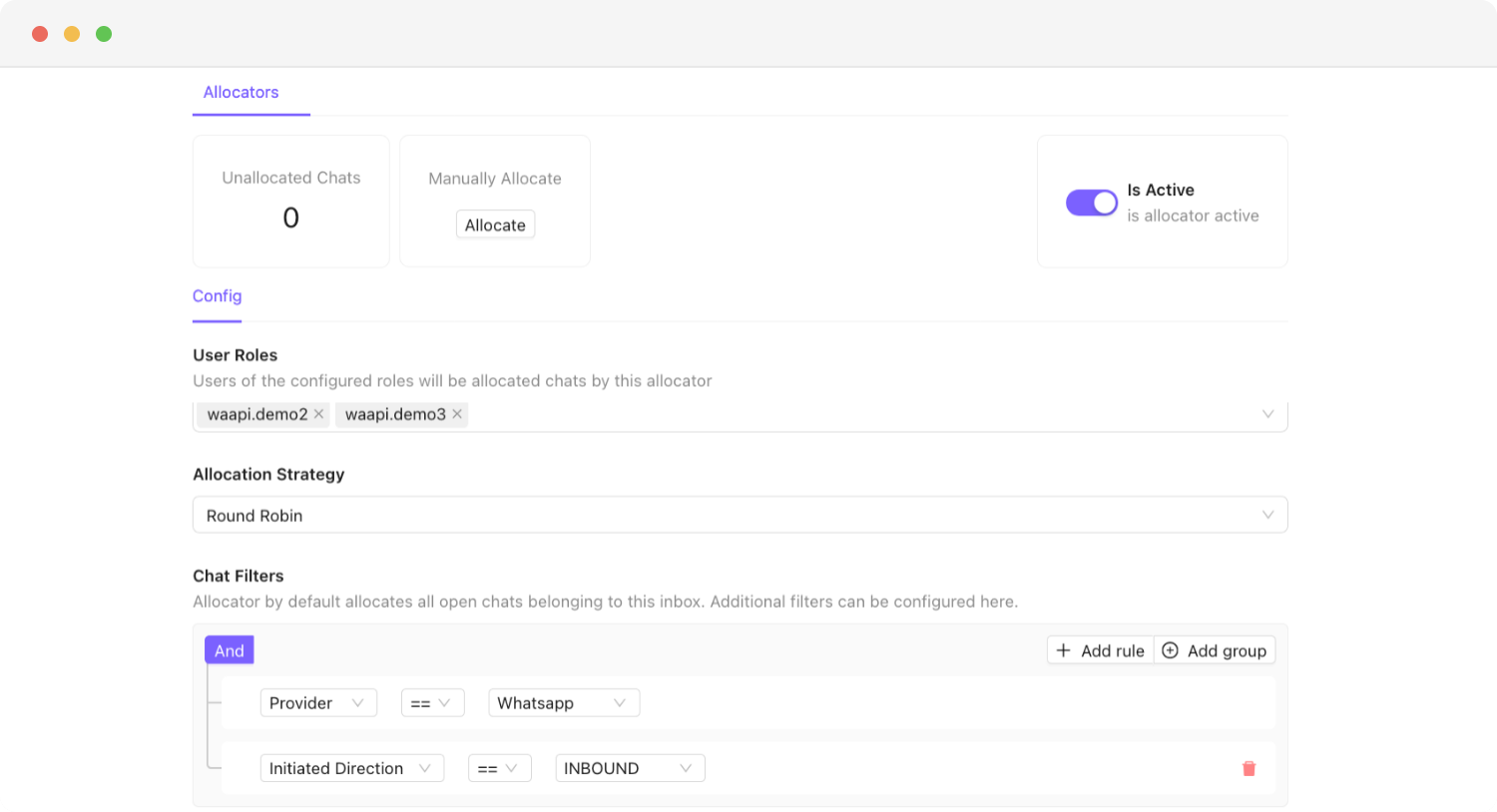Open the Config tab
The width and height of the screenshot is (1497, 812).
217,296
